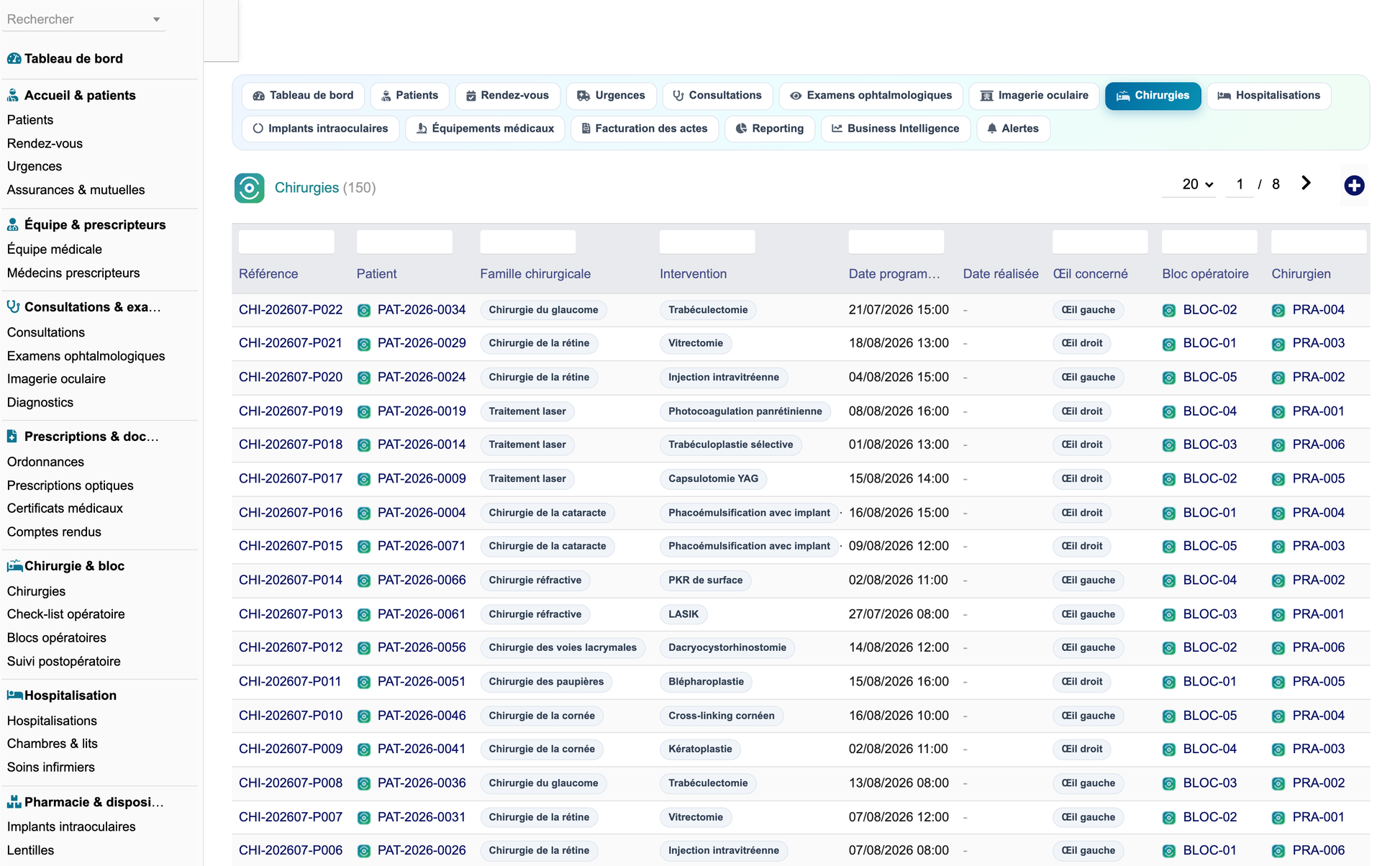Open Chambres & lits in sidebar
The image size is (1400, 866).
pyautogui.click(x=52, y=744)
